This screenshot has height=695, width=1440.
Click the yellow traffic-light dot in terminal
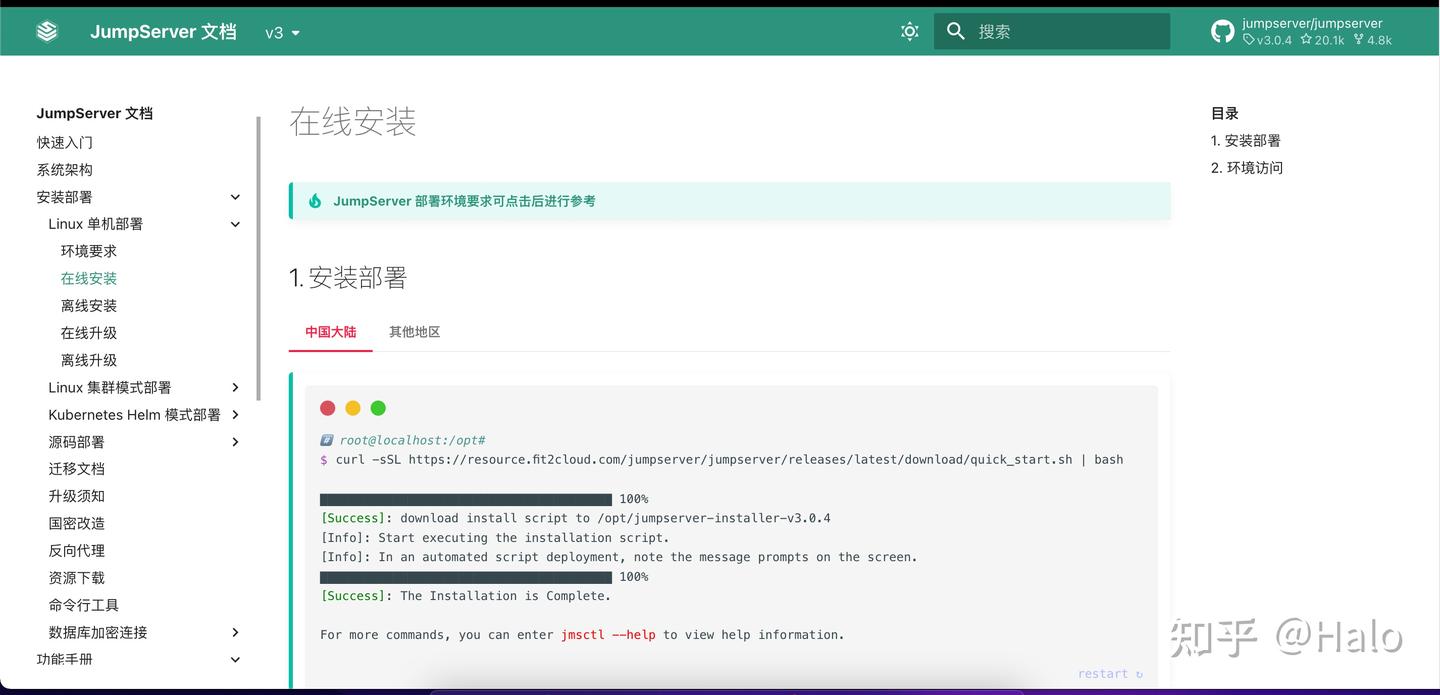pos(353,408)
